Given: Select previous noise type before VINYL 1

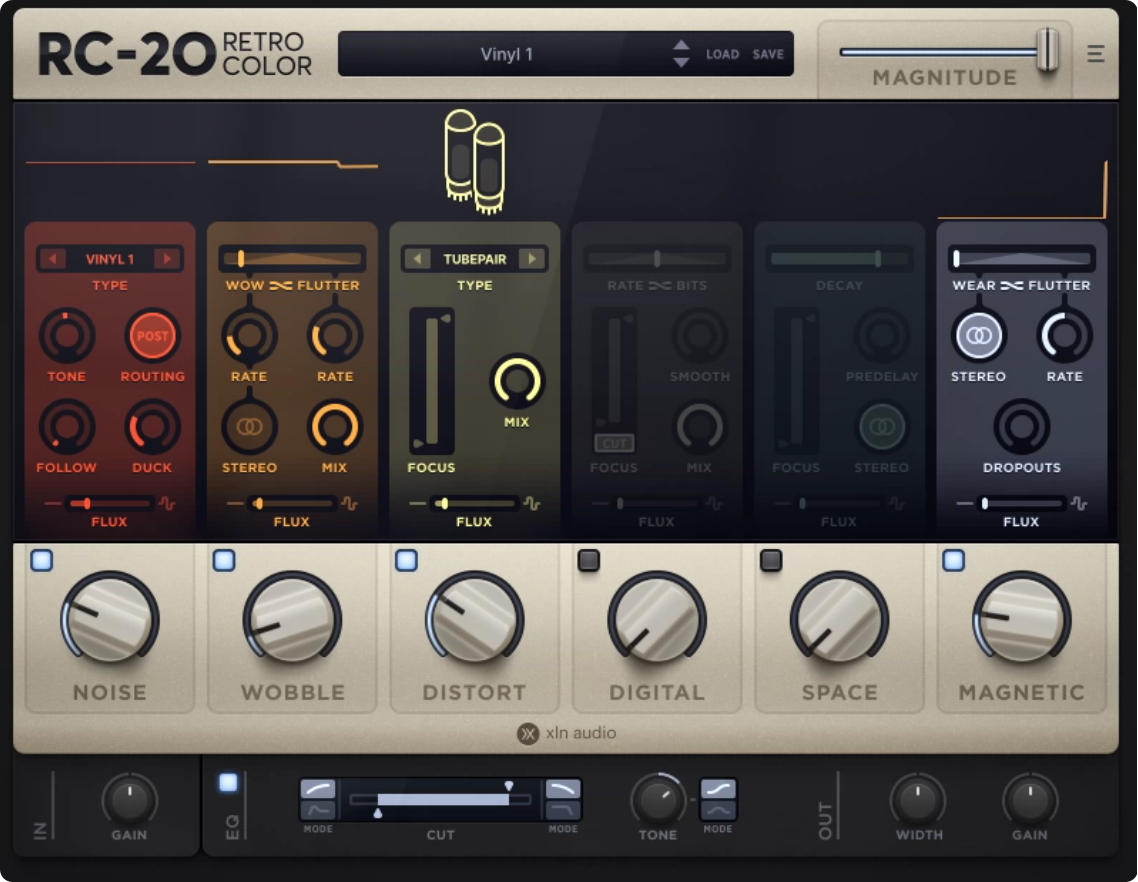Looking at the screenshot, I should point(52,258).
